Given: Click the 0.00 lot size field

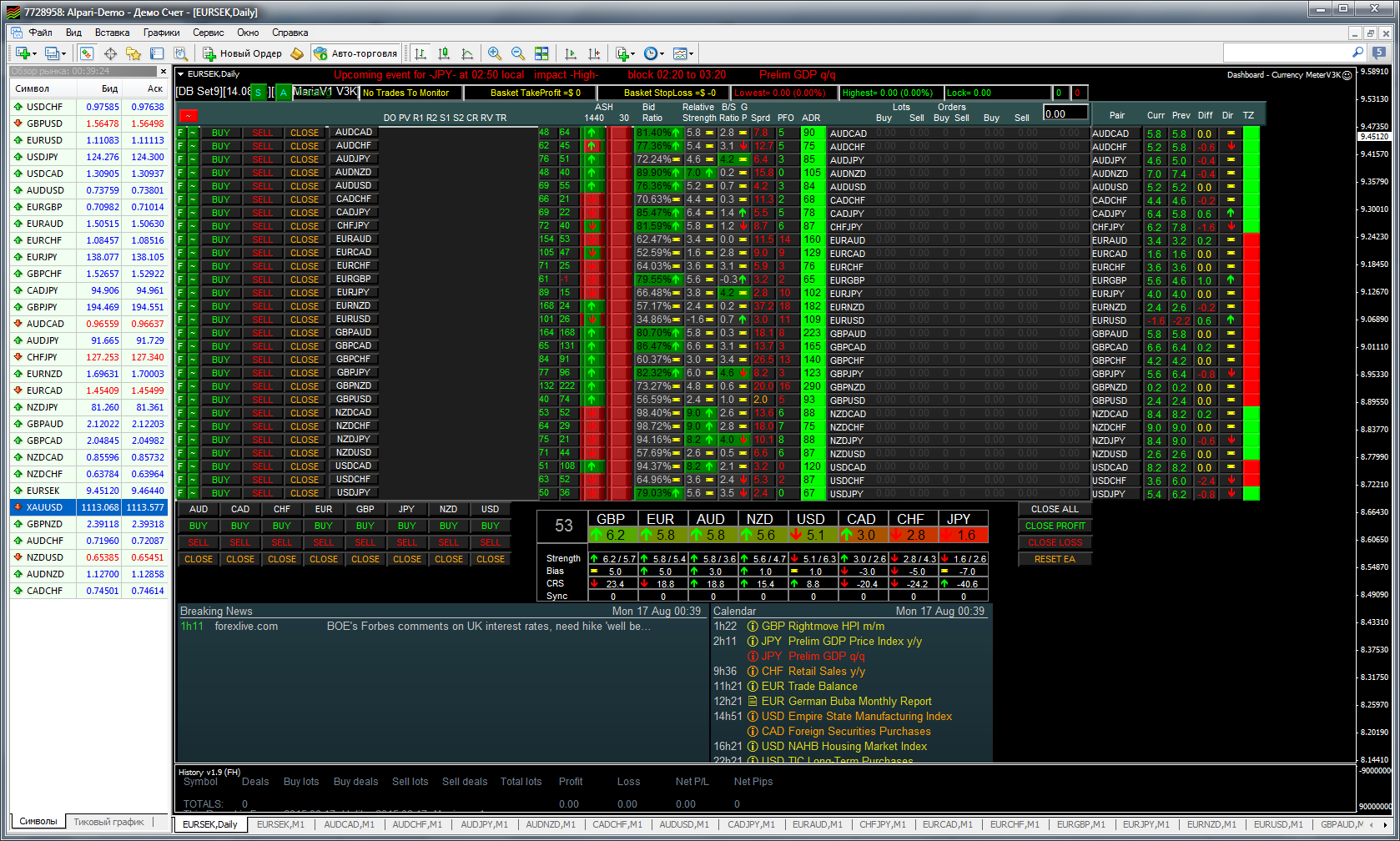Looking at the screenshot, I should click(1065, 113).
